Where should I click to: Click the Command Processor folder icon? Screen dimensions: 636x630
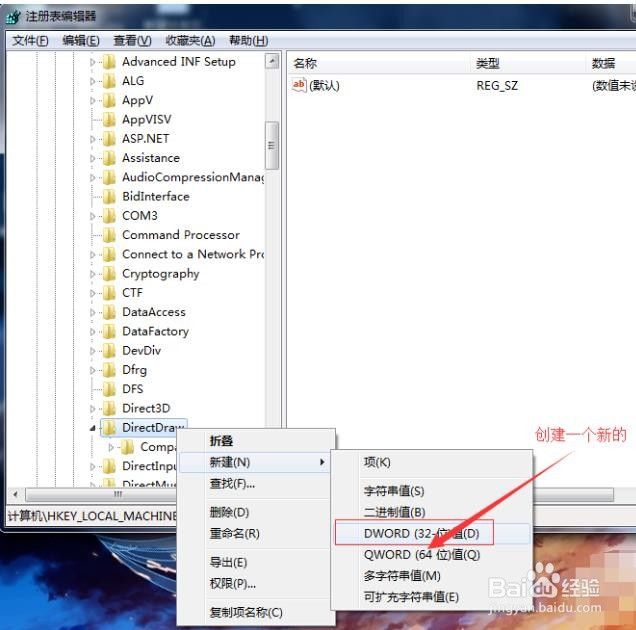tap(109, 235)
